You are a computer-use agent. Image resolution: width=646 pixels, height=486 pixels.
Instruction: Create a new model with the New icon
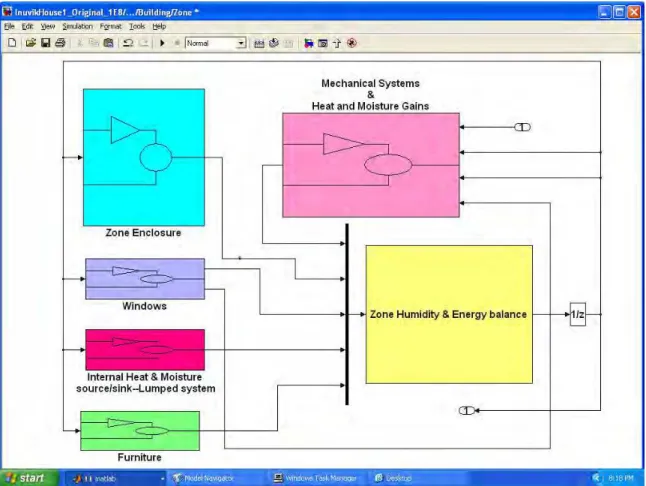(12, 42)
